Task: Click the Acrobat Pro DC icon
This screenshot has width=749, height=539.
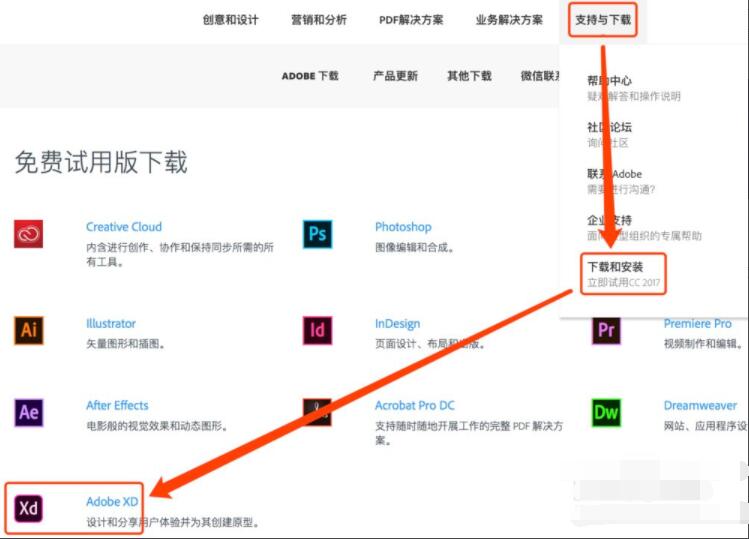Action: tap(317, 412)
